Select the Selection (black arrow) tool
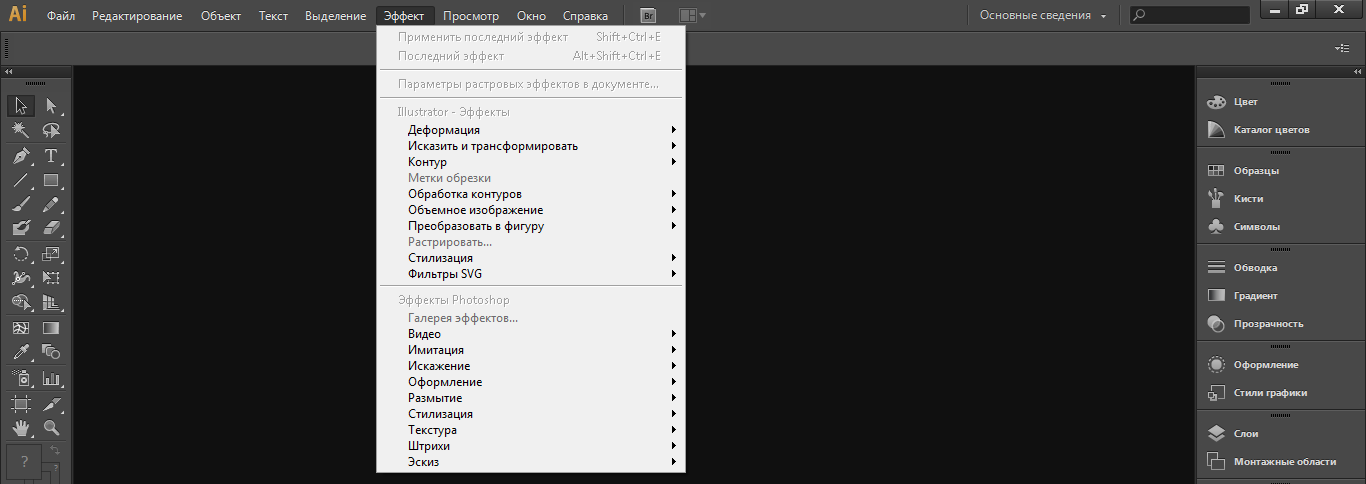This screenshot has height=484, width=1366. [x=21, y=105]
